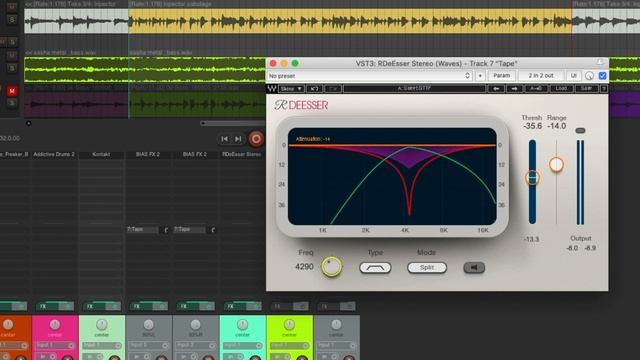Image resolution: width=640 pixels, height=360 pixels.
Task: Click the transport go-to-start button
Action: tap(224, 139)
